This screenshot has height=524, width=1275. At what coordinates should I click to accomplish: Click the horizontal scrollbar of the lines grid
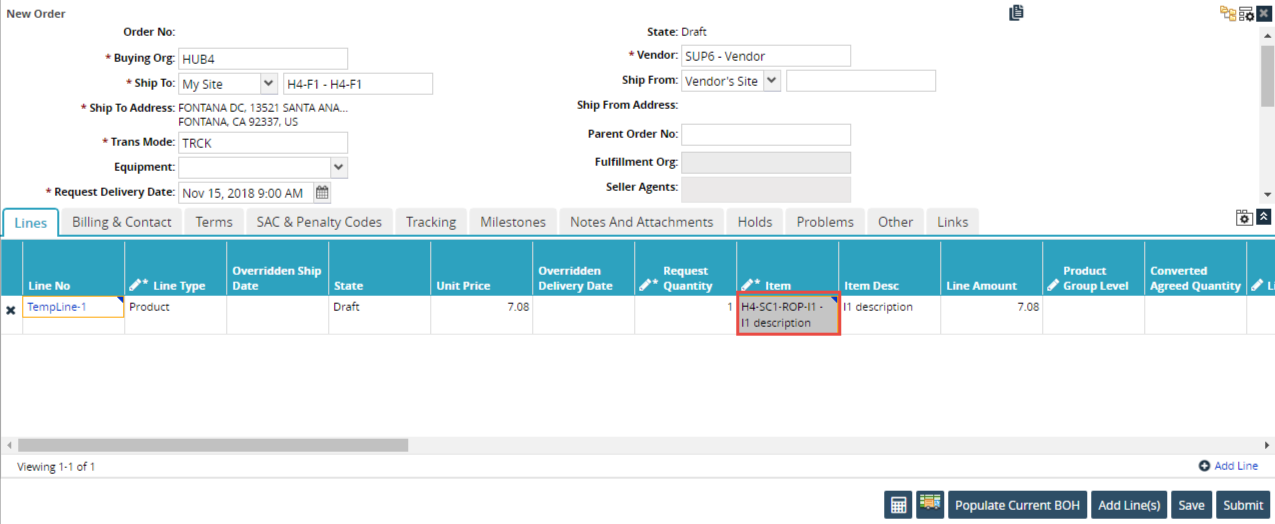point(213,445)
